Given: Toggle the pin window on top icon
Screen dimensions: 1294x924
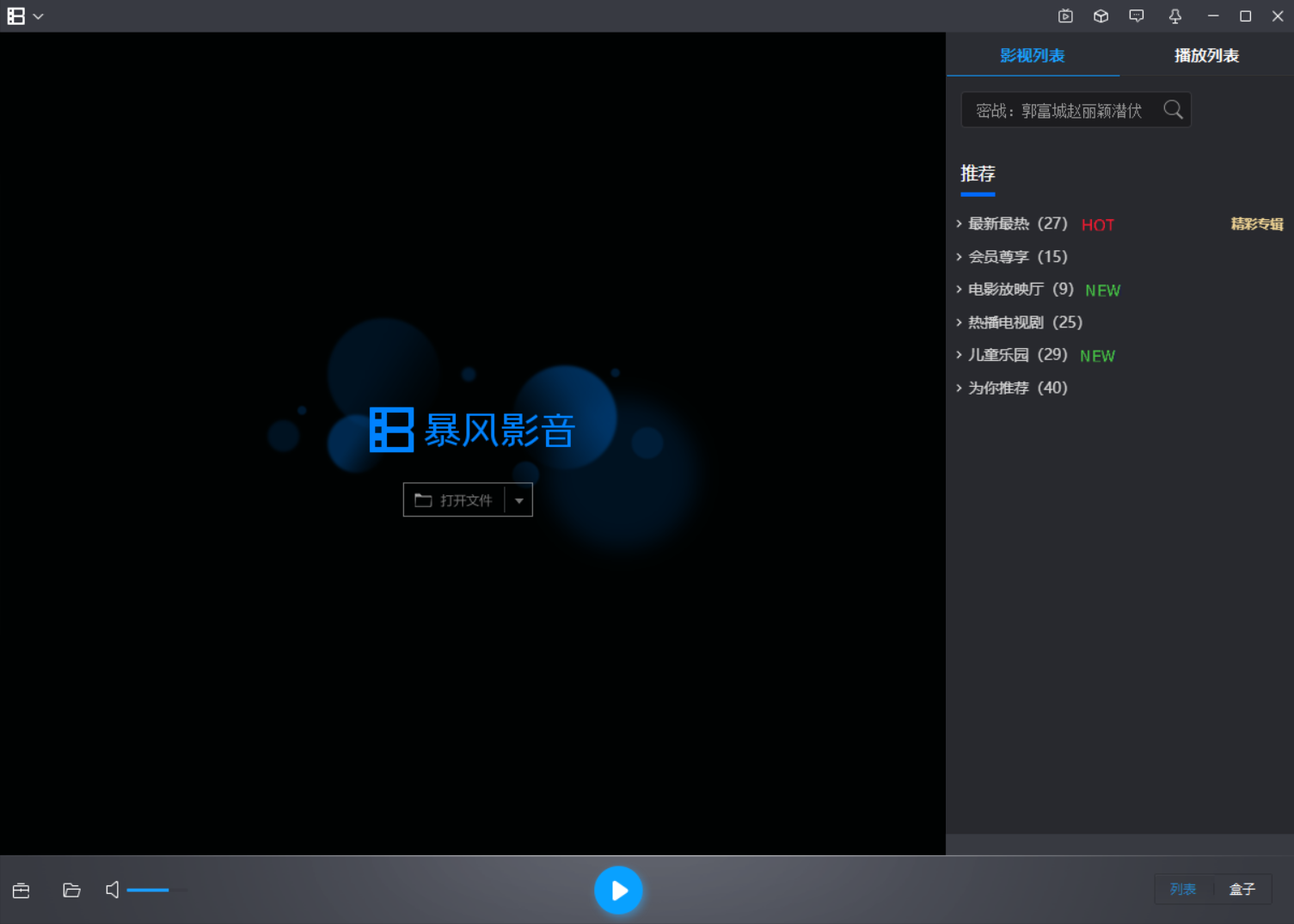Looking at the screenshot, I should [x=1174, y=16].
